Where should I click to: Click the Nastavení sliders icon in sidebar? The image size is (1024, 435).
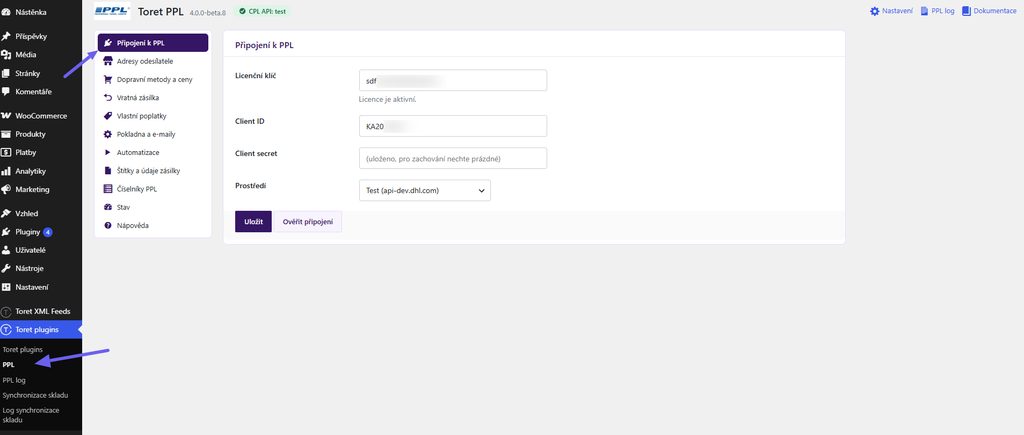[x=6, y=287]
